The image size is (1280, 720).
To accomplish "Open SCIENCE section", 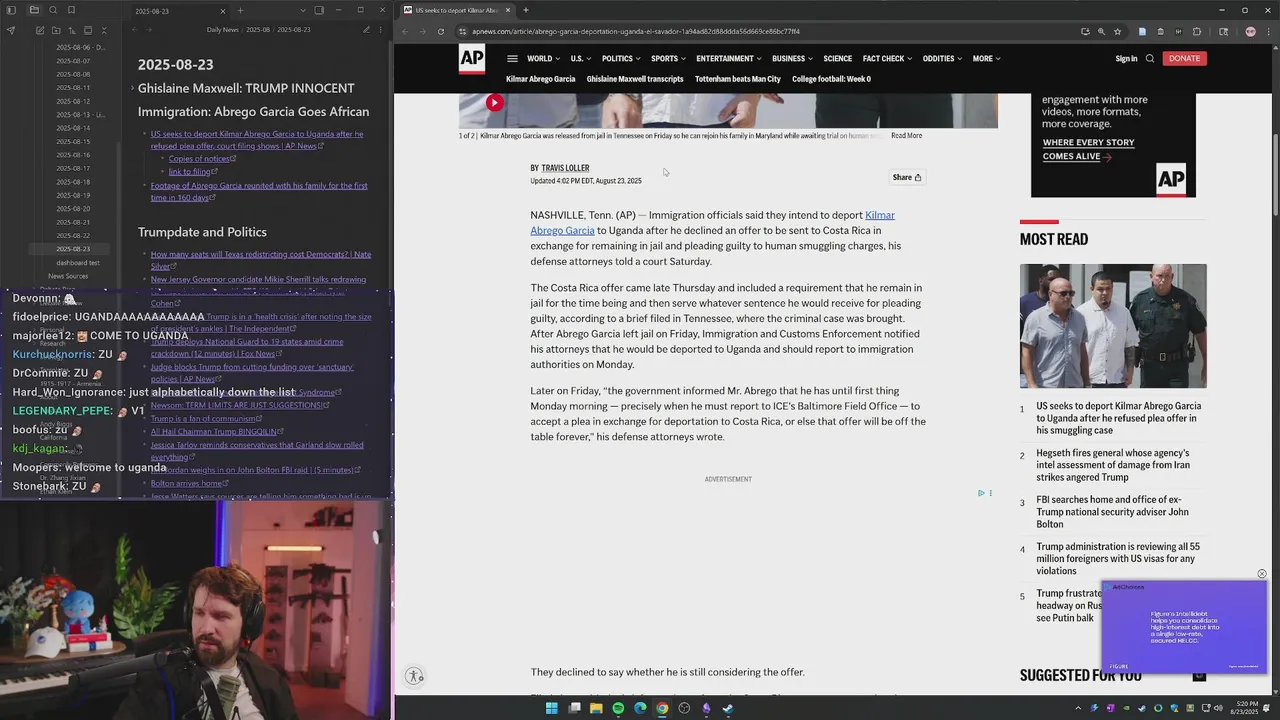I will (837, 59).
